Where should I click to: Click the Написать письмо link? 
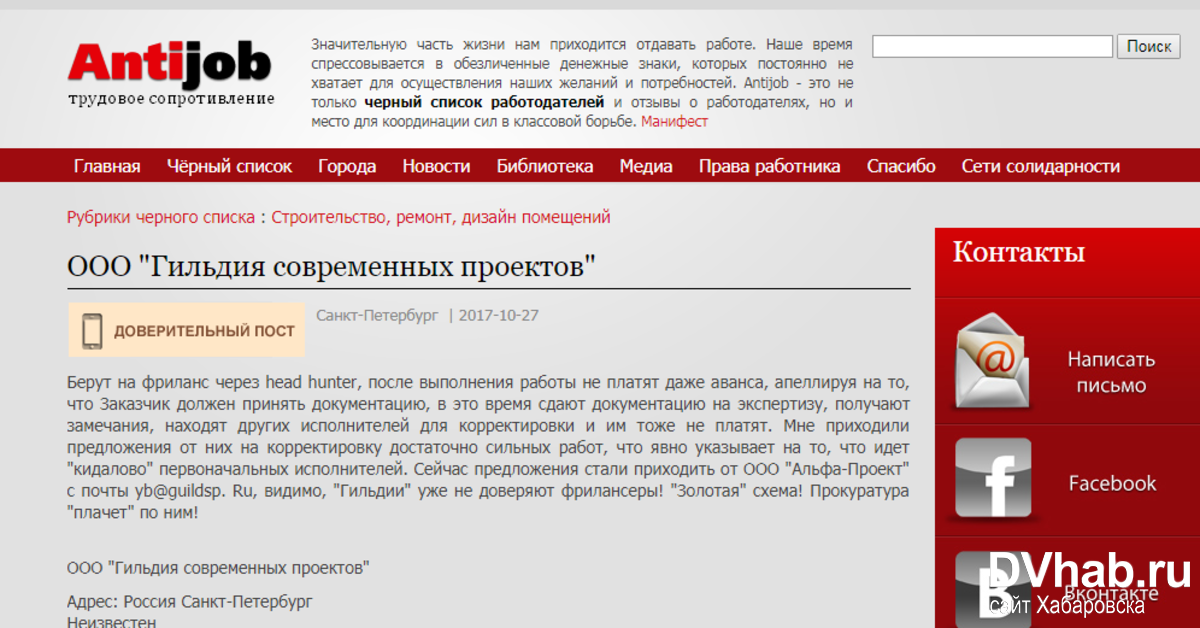[x=1111, y=372]
